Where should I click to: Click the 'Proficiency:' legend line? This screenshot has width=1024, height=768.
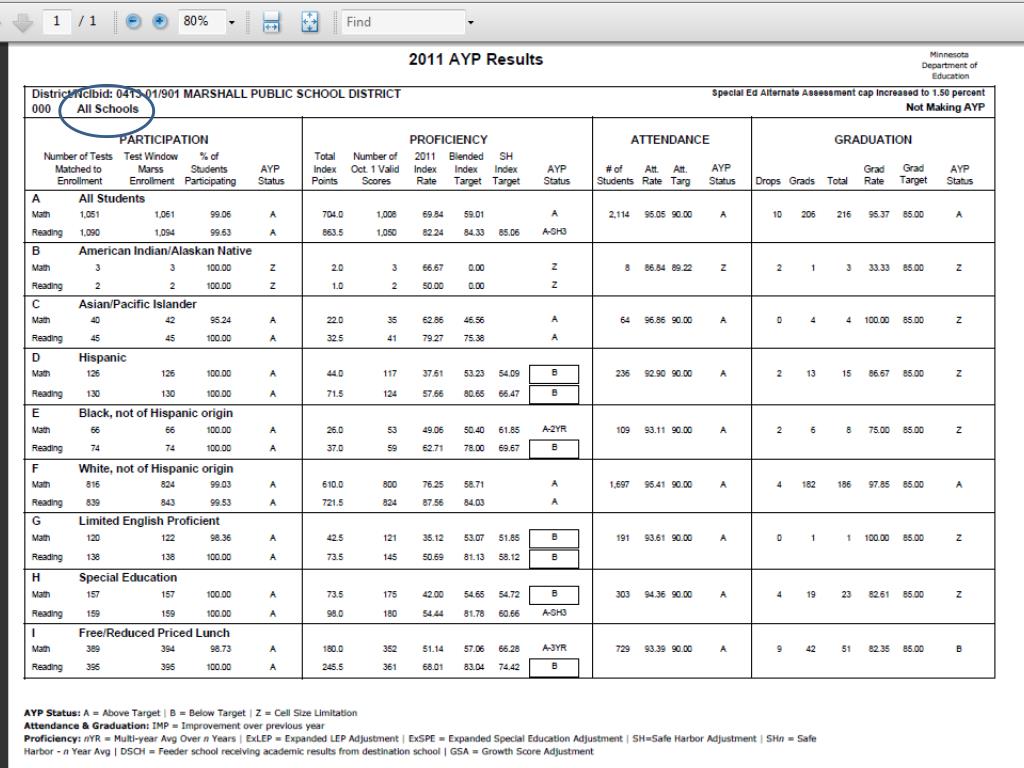[x=420, y=745]
